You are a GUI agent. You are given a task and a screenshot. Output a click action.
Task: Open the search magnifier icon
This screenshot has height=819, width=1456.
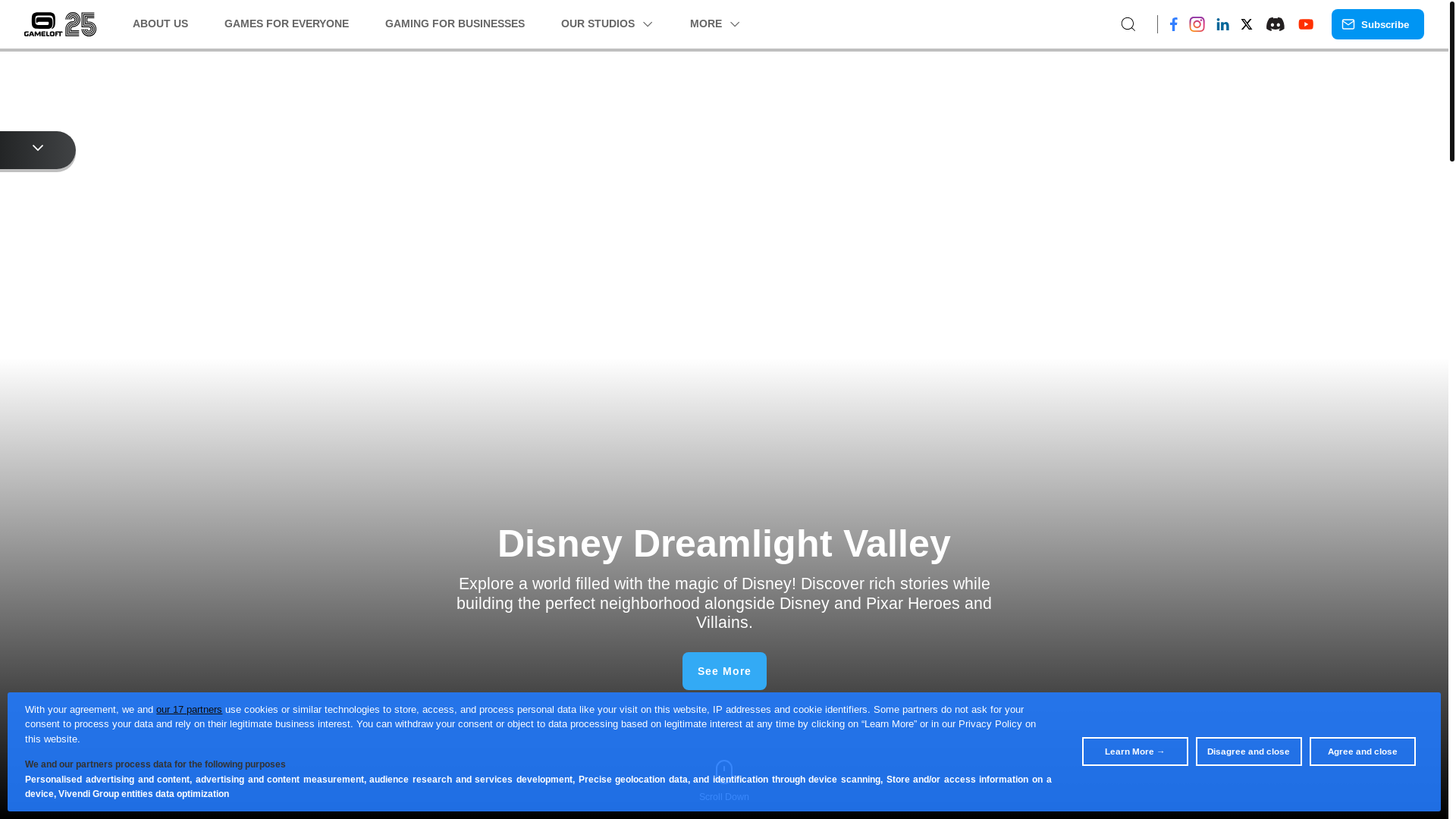[1128, 24]
